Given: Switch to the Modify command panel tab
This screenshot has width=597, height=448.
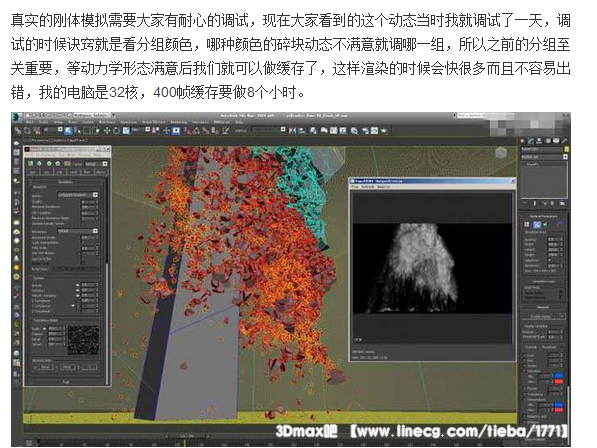Looking at the screenshot, I should (530, 140).
